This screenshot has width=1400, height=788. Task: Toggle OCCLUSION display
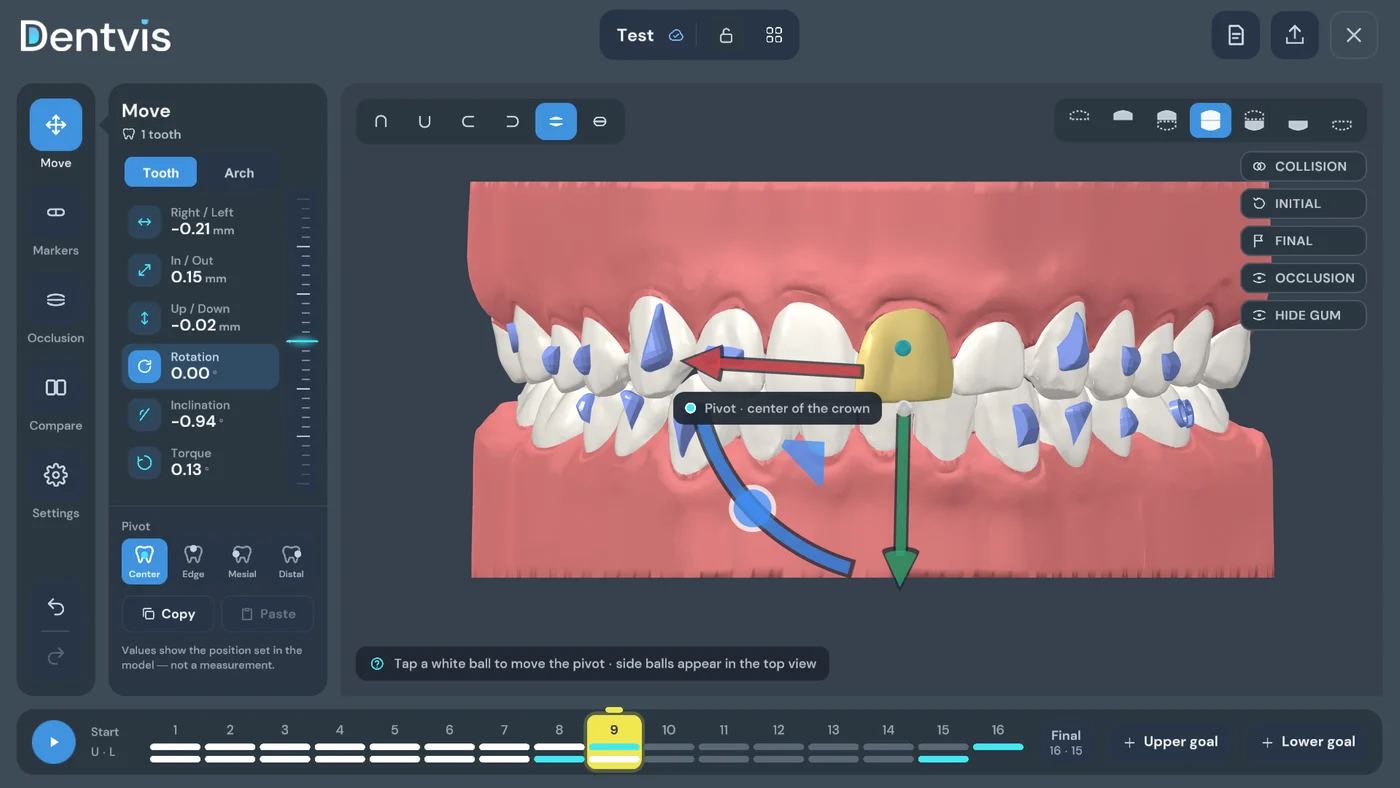pyautogui.click(x=1303, y=278)
